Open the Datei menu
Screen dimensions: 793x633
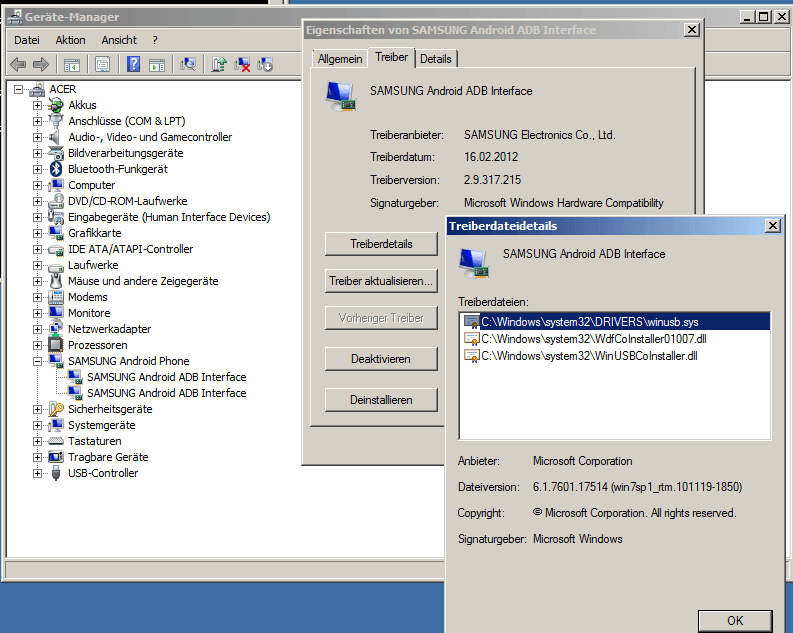(27, 40)
